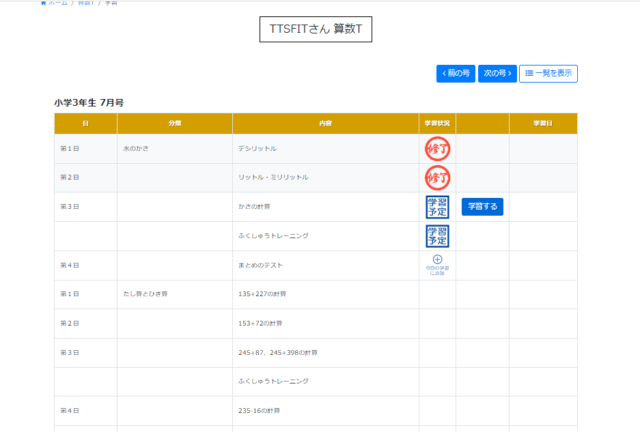Click the 学習予定 stamp for かさの計算
The width and height of the screenshot is (640, 432).
437,207
